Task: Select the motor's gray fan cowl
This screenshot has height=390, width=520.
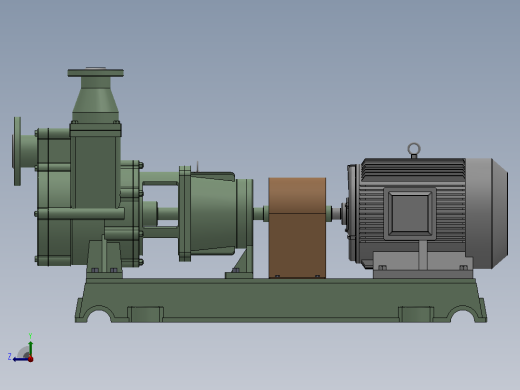Action: [487, 213]
